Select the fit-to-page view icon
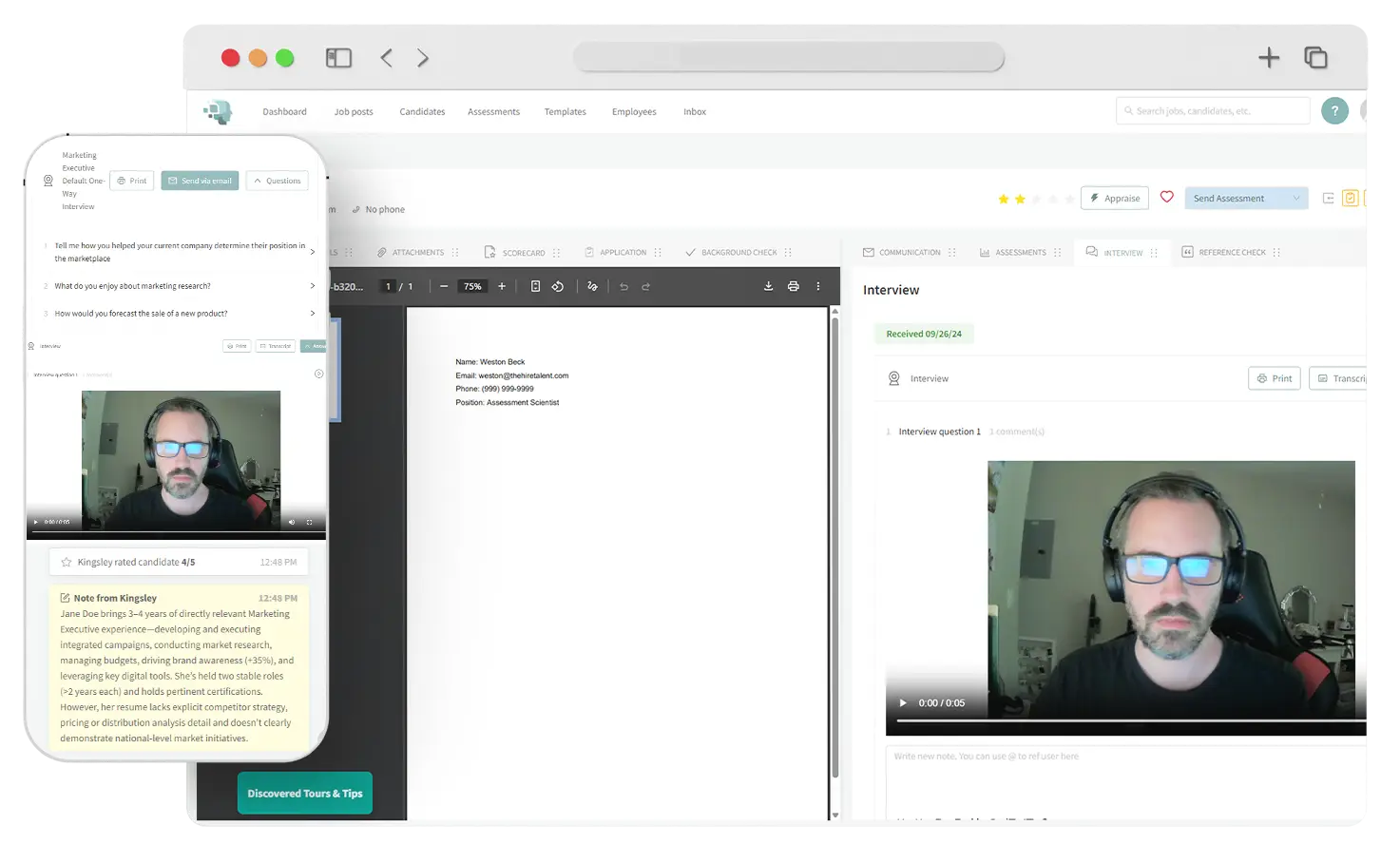Viewport: 1400px width, 864px height. pyautogui.click(x=535, y=286)
